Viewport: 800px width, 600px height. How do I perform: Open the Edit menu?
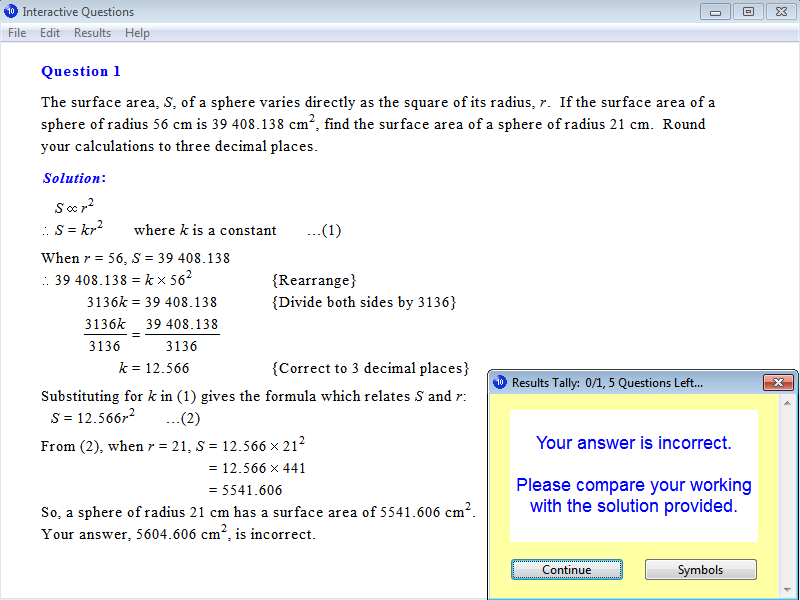(49, 33)
